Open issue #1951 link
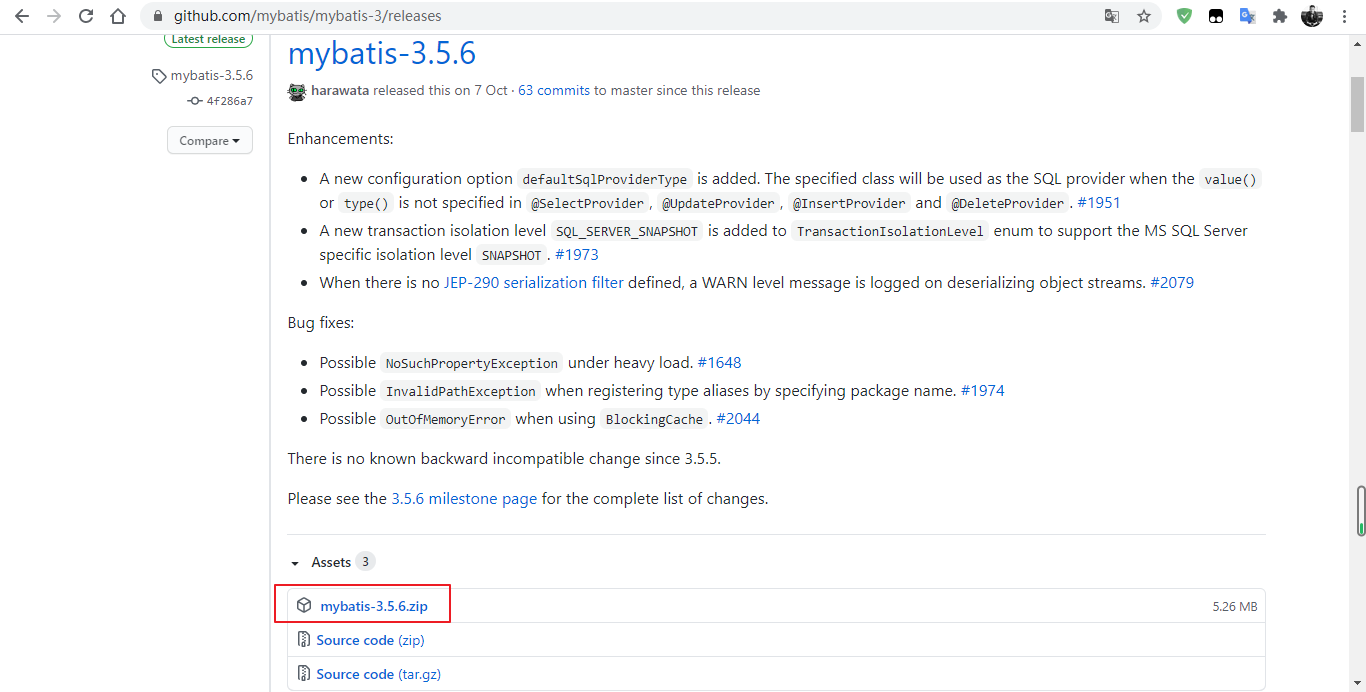This screenshot has width=1366, height=692. [1098, 203]
